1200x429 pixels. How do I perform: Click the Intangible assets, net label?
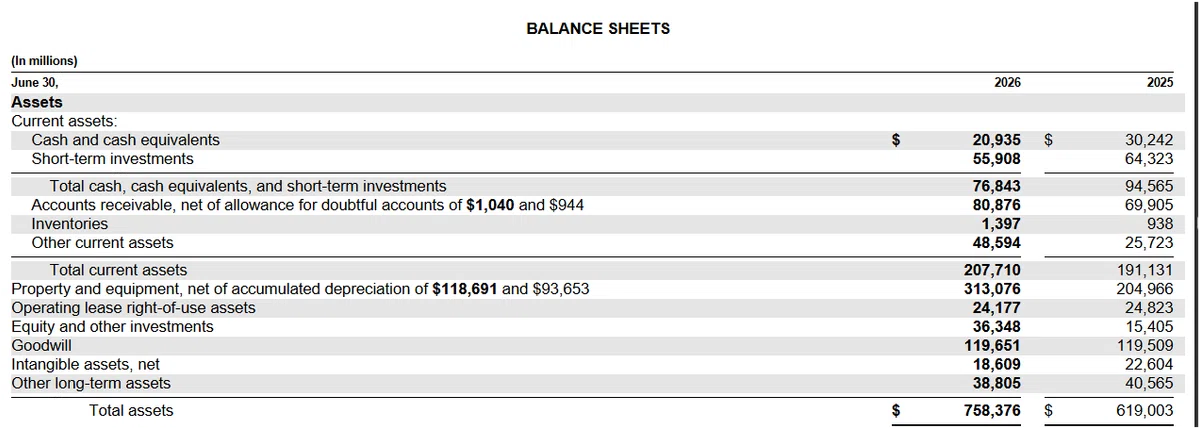85,365
